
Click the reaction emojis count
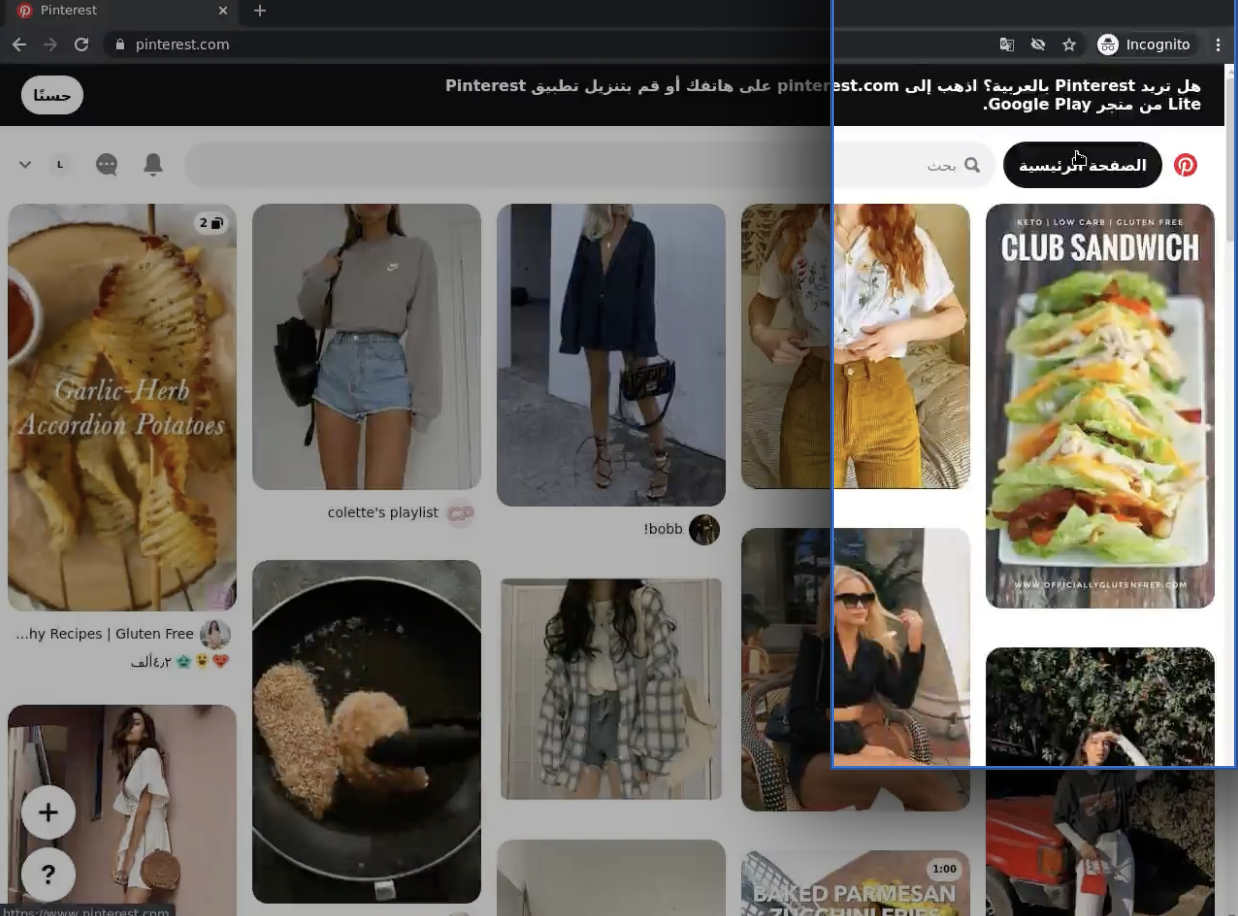coord(180,662)
